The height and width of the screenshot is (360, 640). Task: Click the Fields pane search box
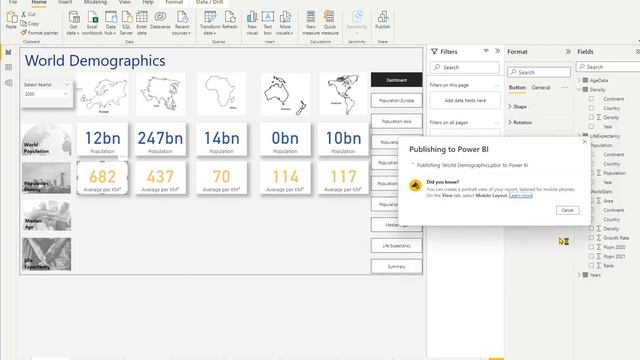[608, 67]
